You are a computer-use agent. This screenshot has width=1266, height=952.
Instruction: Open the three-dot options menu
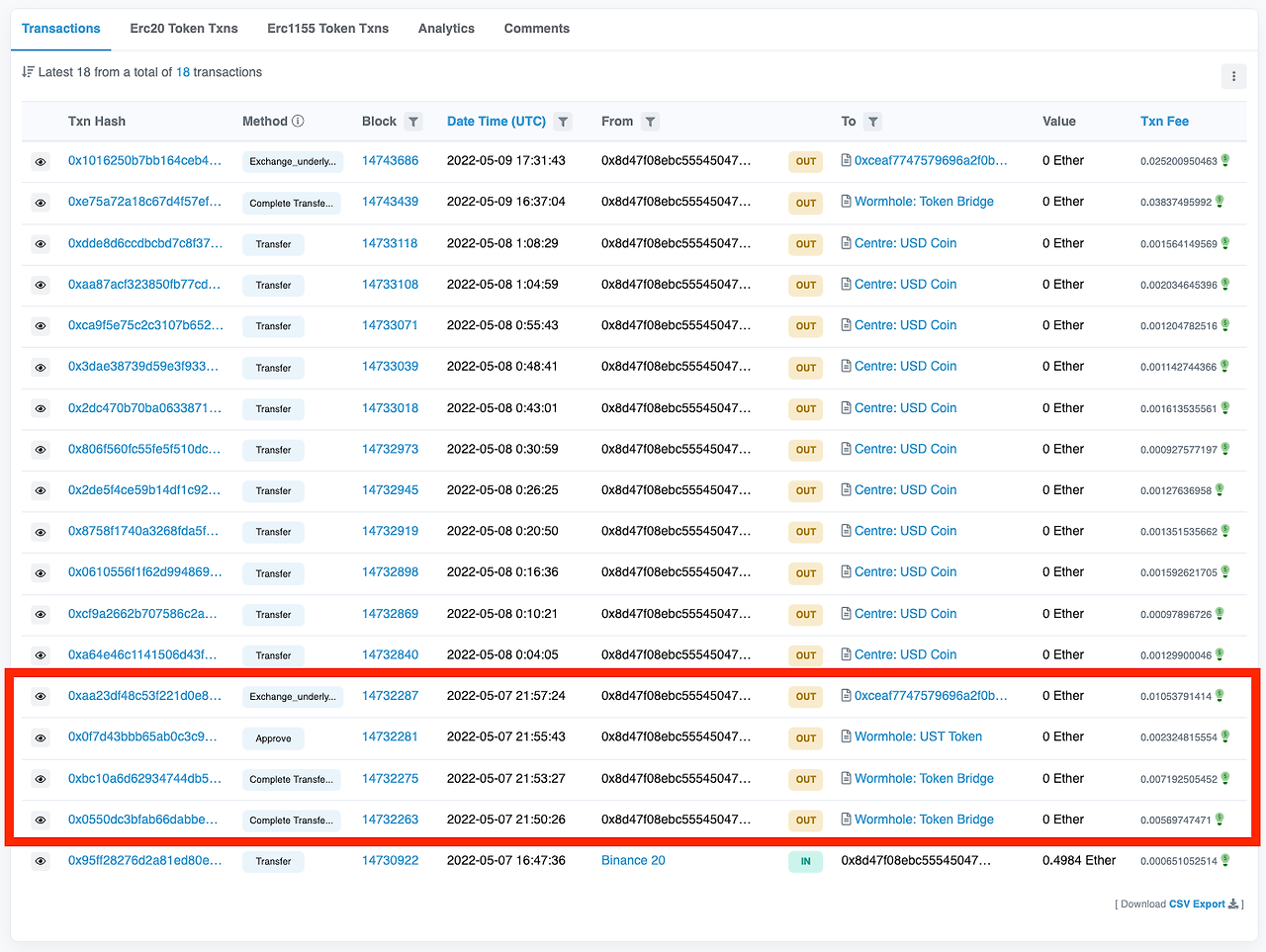(x=1233, y=76)
